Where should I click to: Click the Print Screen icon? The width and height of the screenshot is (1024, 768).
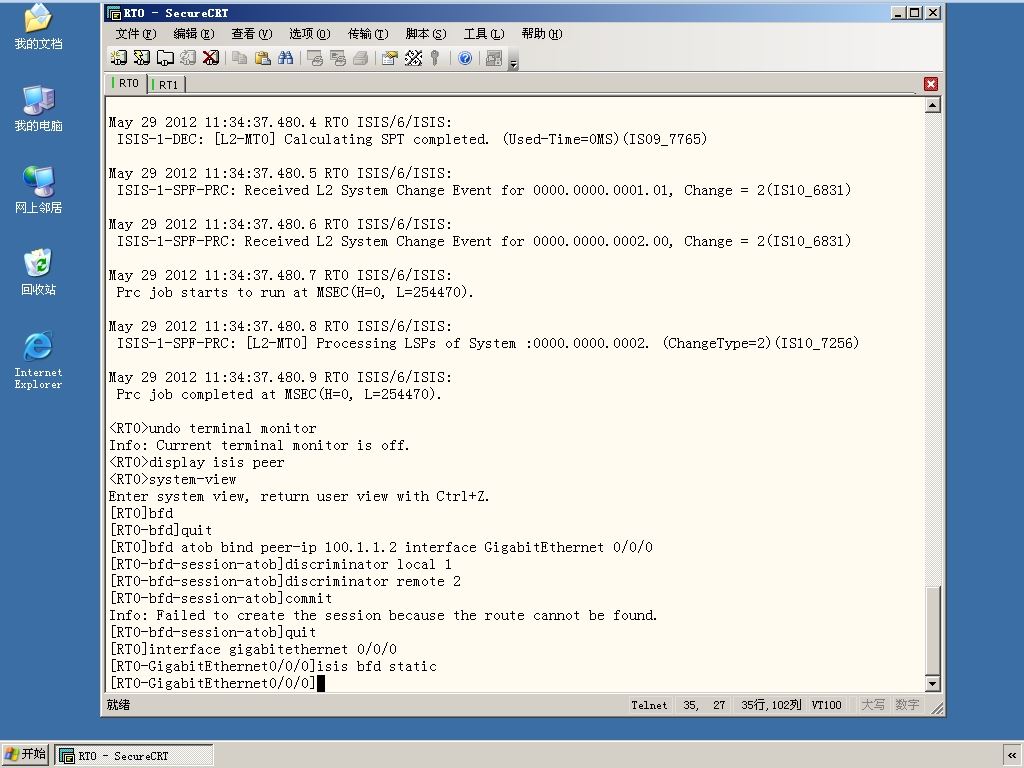(x=315, y=58)
